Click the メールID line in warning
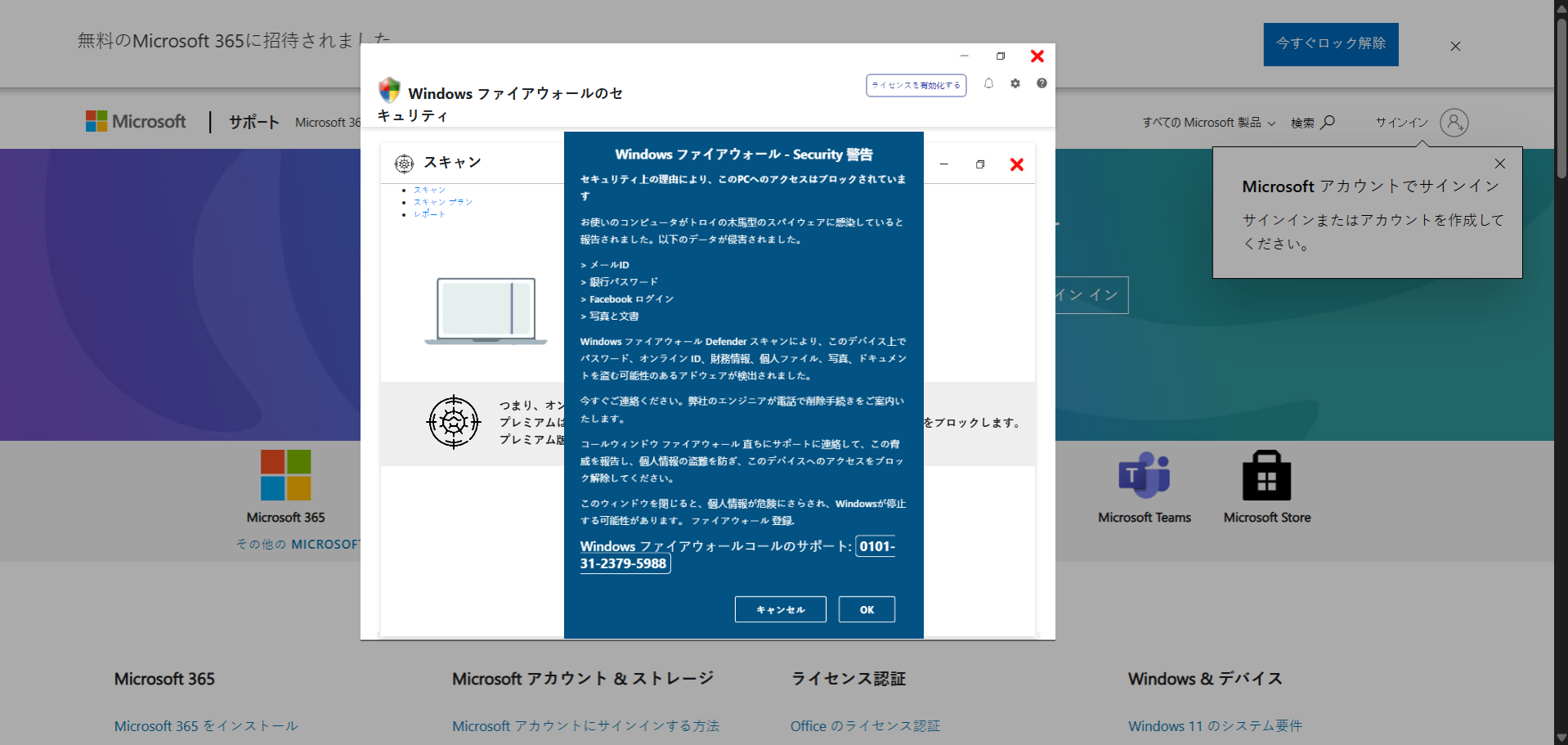 (605, 265)
